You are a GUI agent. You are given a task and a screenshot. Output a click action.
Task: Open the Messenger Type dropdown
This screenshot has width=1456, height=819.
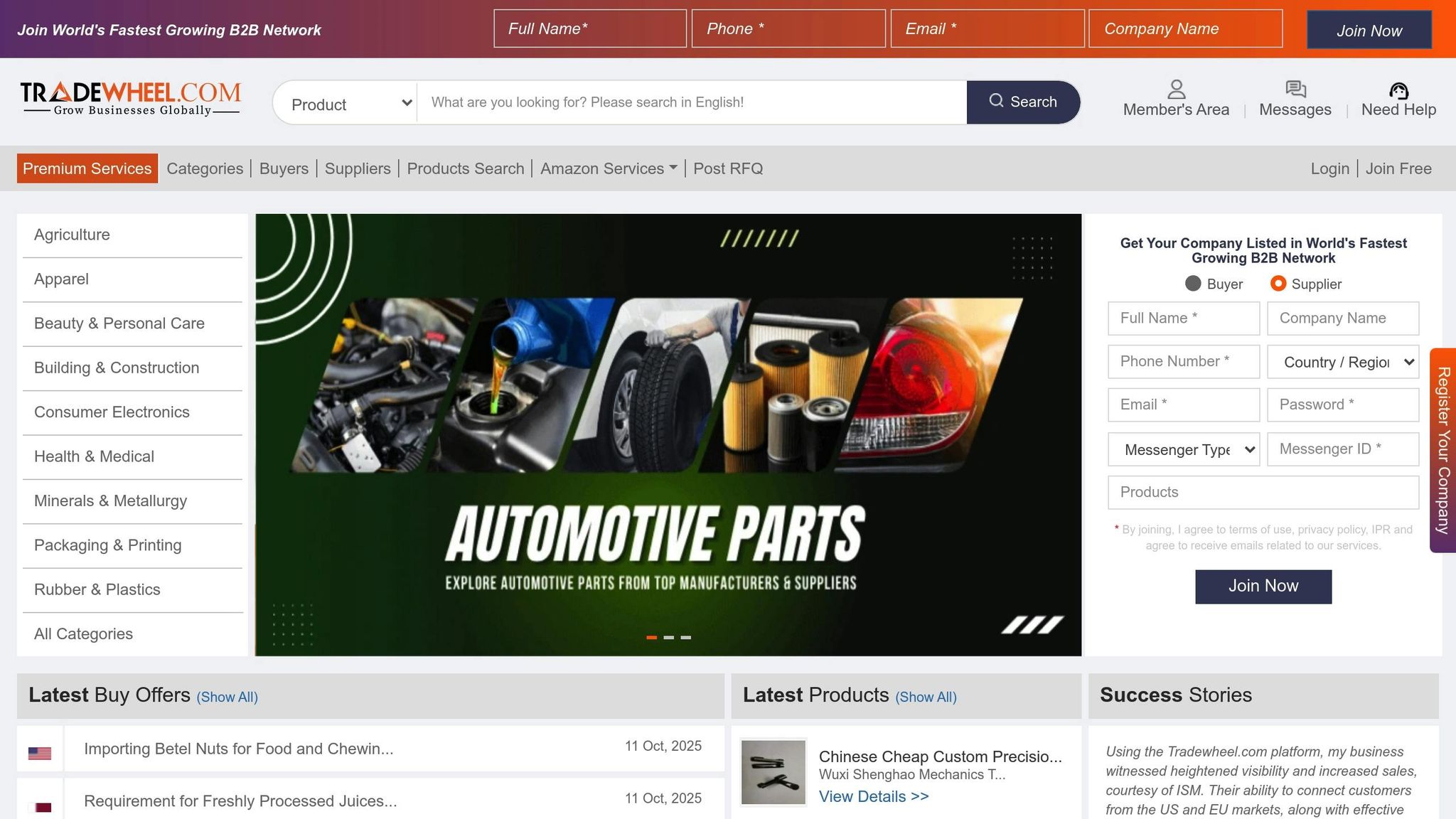(1184, 449)
